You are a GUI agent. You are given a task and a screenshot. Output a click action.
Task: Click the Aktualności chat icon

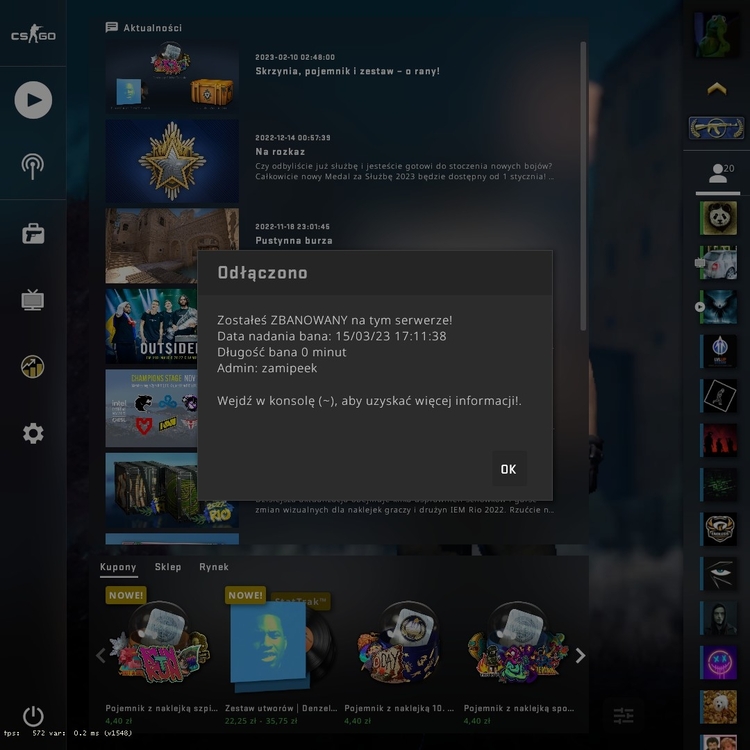tap(111, 27)
